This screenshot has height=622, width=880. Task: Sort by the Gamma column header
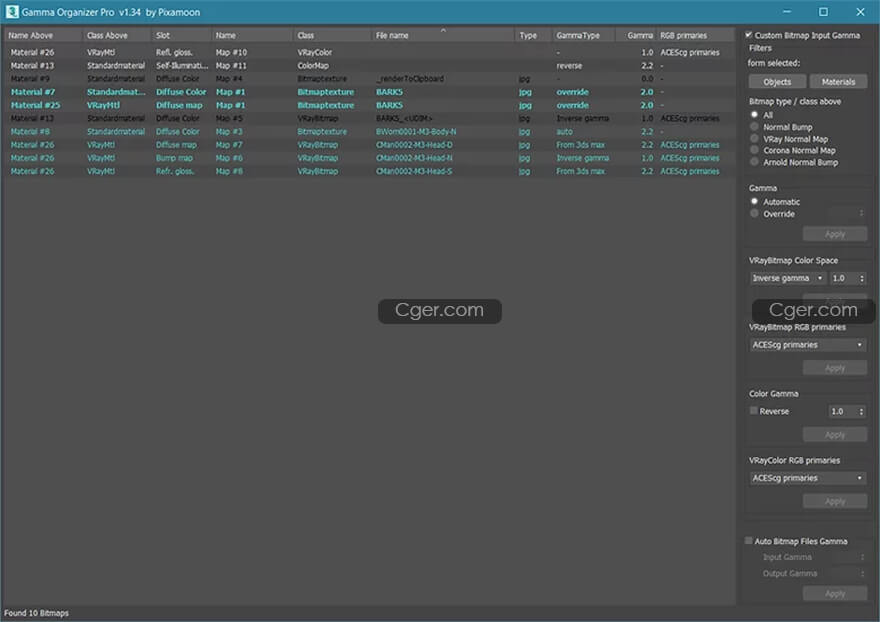click(x=636, y=35)
